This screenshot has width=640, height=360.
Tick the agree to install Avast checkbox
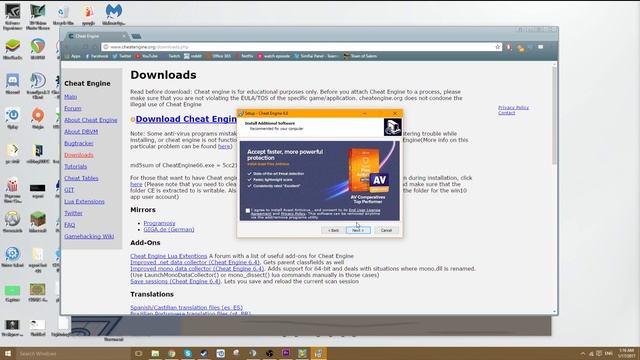[x=248, y=211]
